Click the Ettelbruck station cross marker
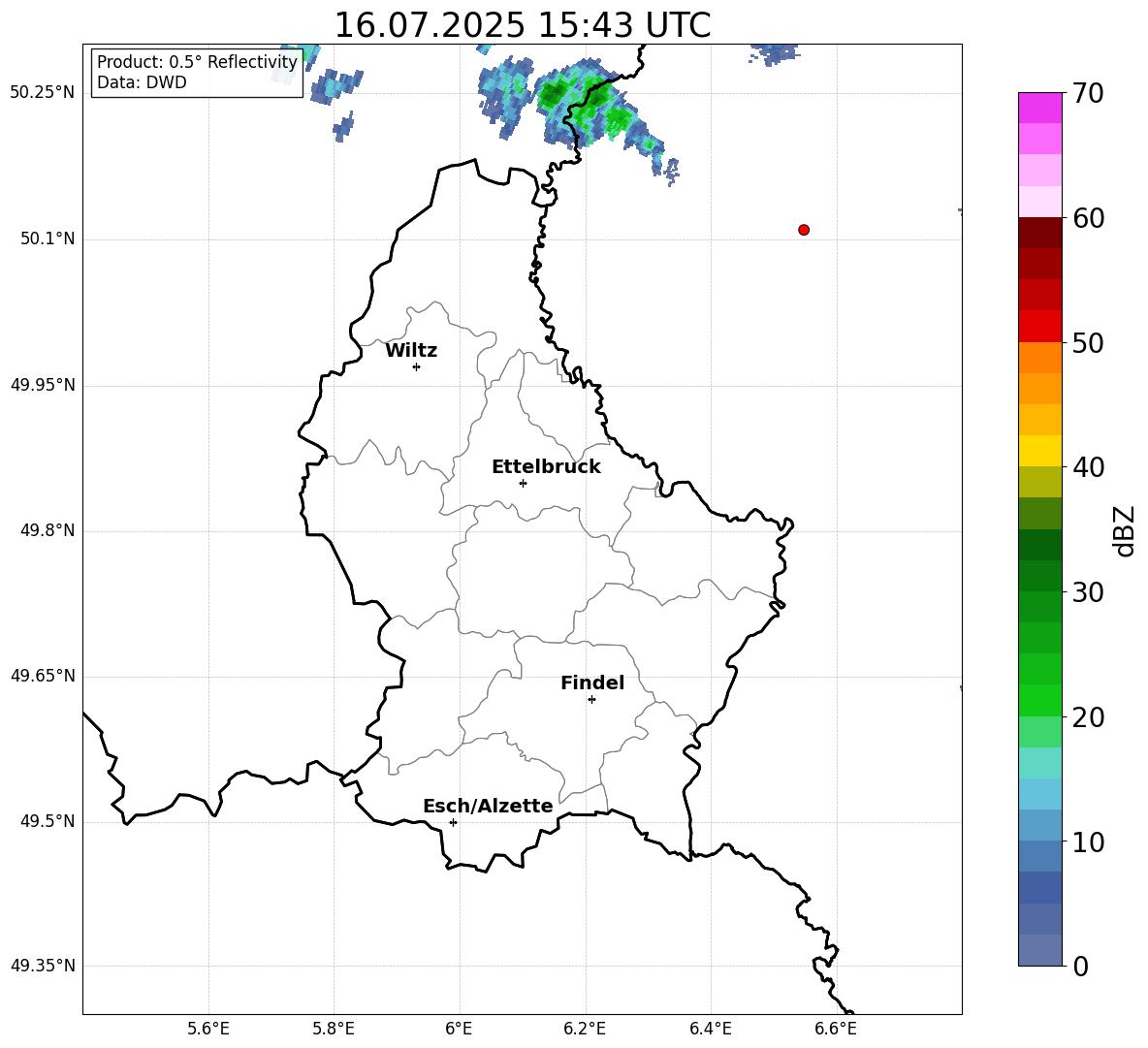1148x1048 pixels. point(523,483)
